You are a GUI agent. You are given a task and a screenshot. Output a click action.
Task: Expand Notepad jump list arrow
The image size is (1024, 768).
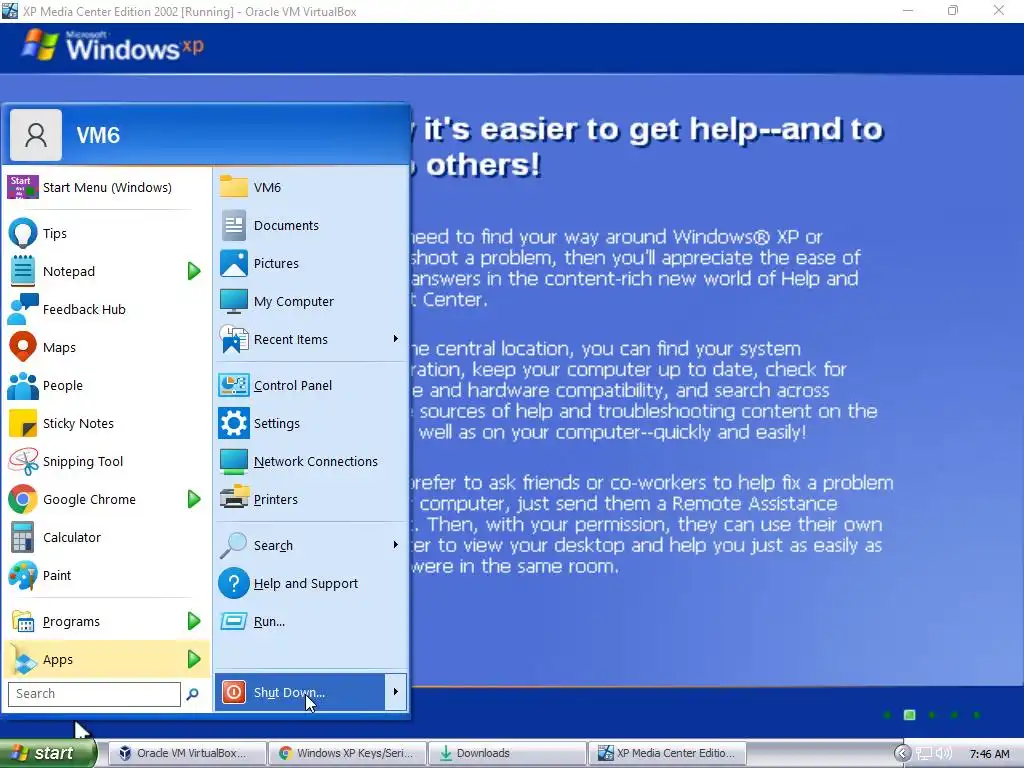(194, 271)
